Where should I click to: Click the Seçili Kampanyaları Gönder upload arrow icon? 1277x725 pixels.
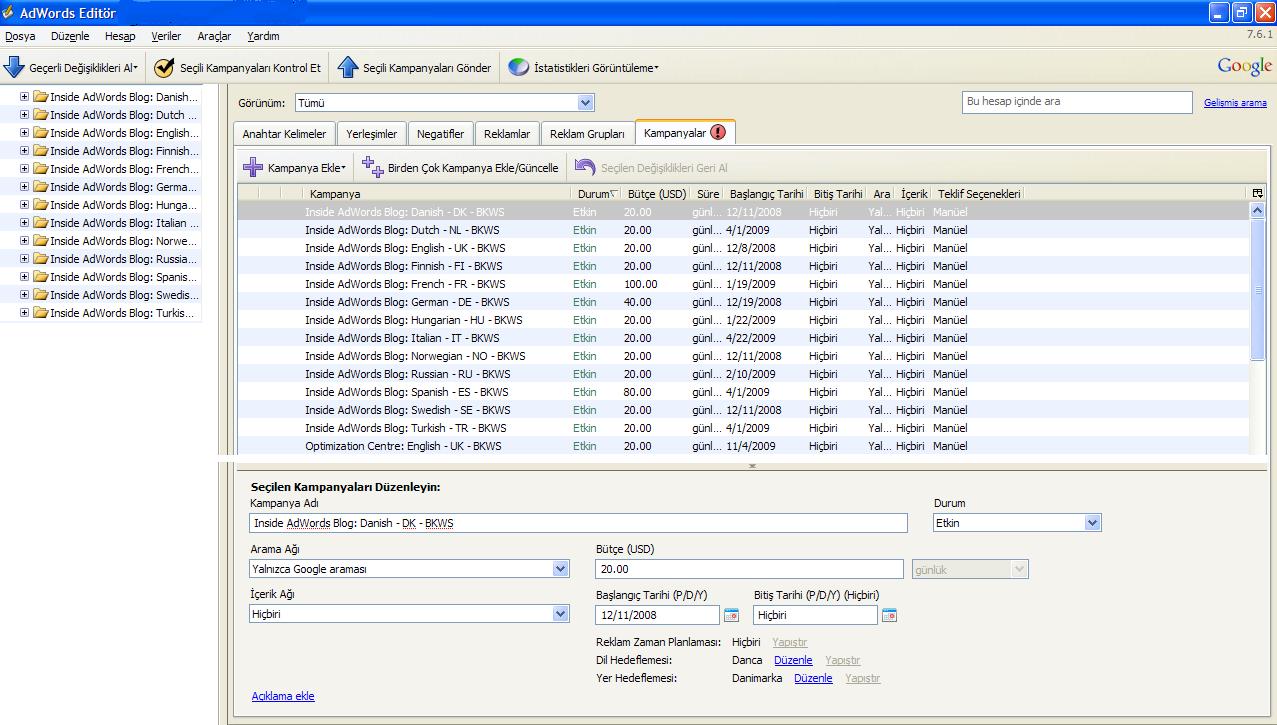[x=347, y=67]
